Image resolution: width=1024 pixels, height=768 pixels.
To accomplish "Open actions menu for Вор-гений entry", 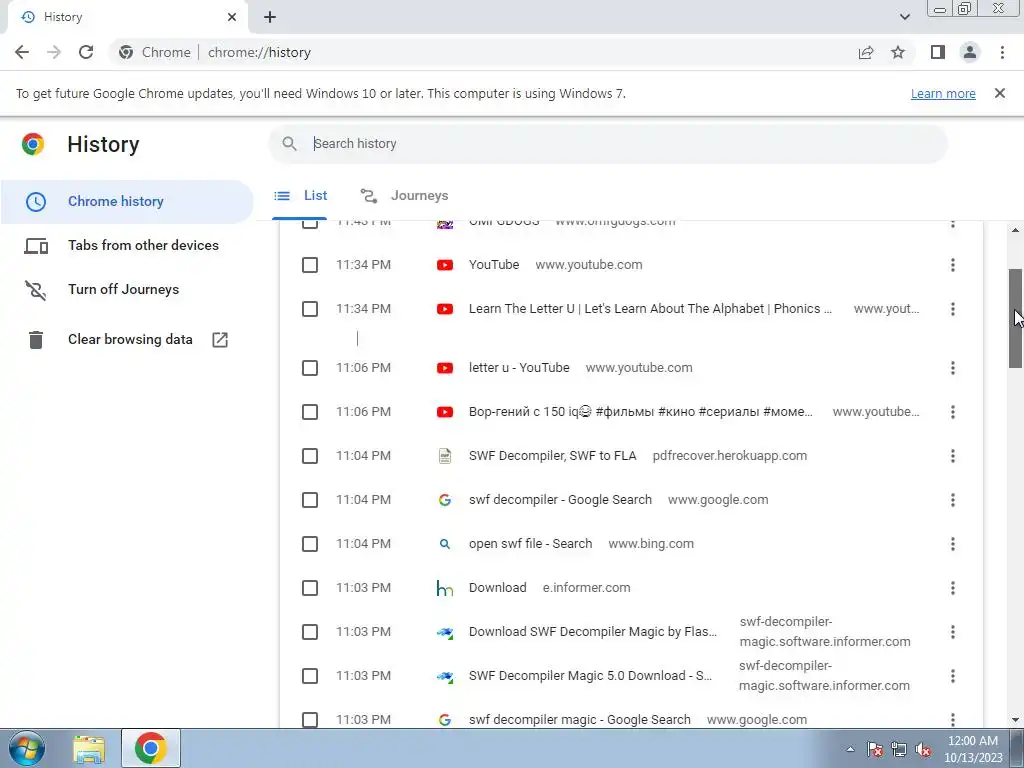I will click(953, 412).
